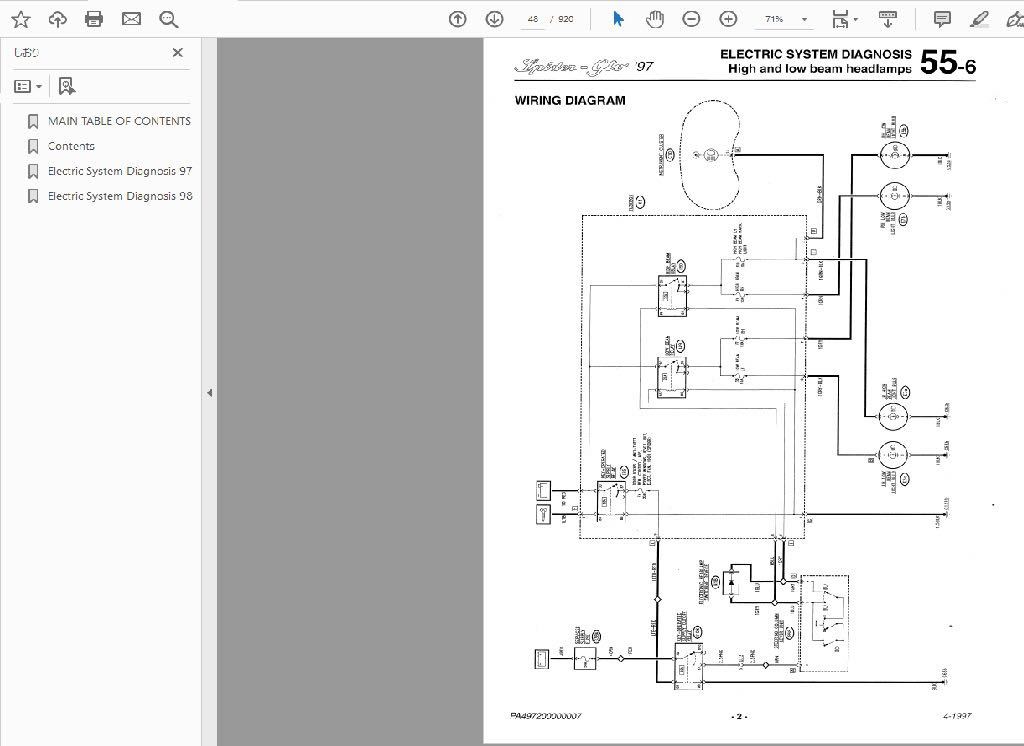Open MAIN TABLE OF CONTENTS bookmark
This screenshot has height=746, width=1024.
point(120,121)
